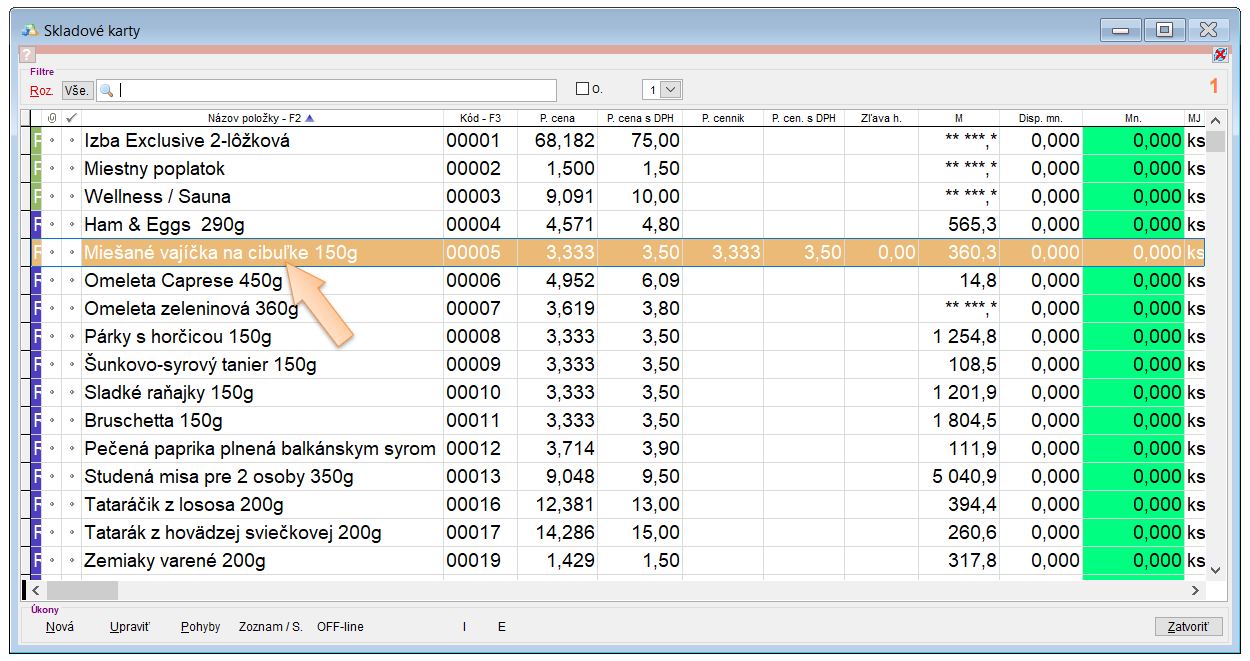Click the question mark help icon
The image size is (1250, 661).
[x=27, y=55]
